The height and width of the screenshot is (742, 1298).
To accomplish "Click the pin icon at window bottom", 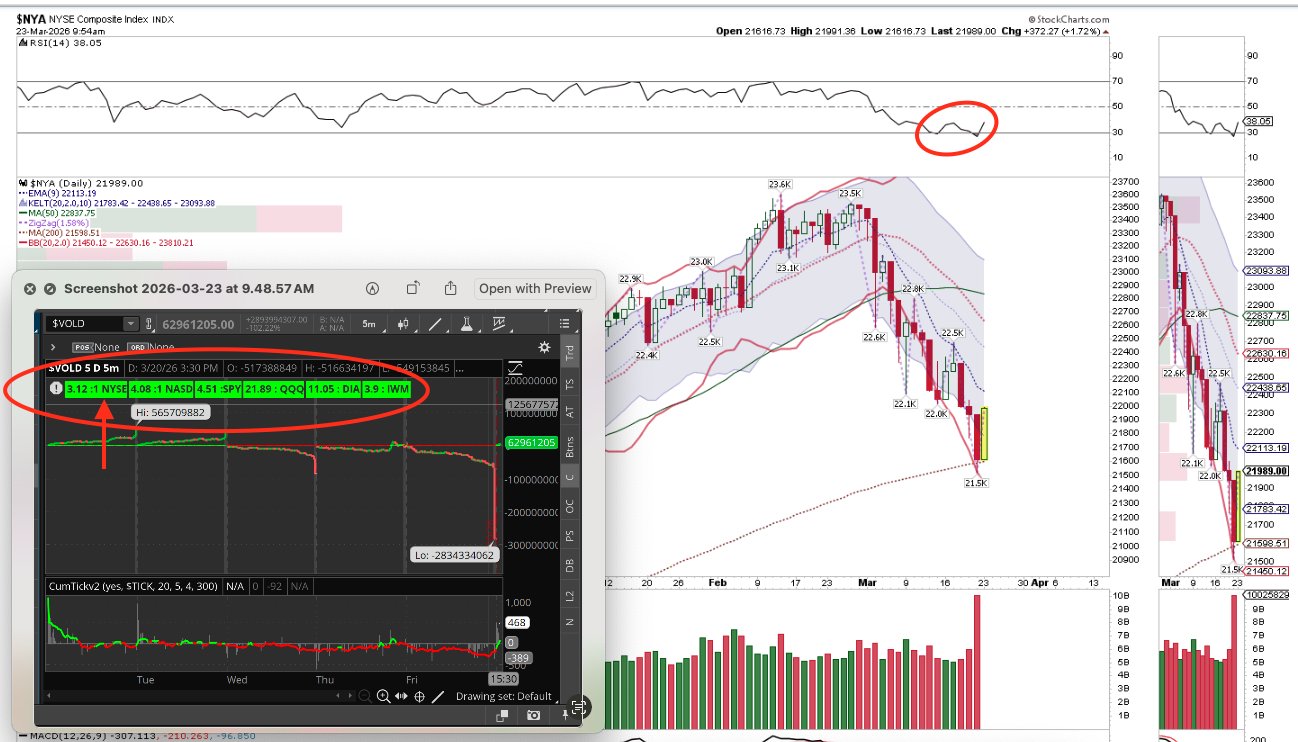I will [x=564, y=716].
